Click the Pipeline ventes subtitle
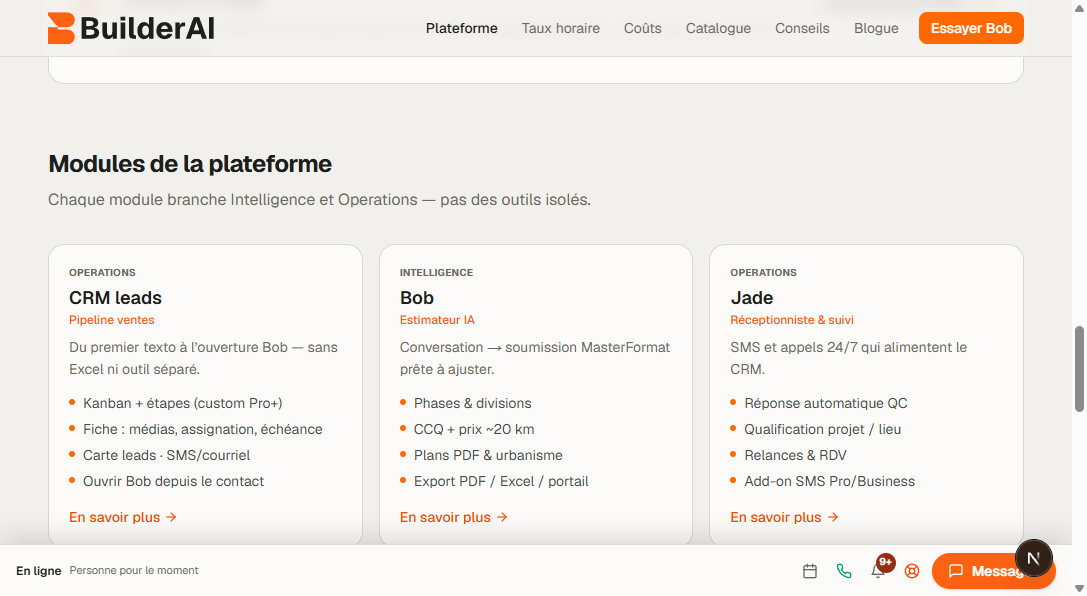The height and width of the screenshot is (596, 1087). pyautogui.click(x=112, y=320)
